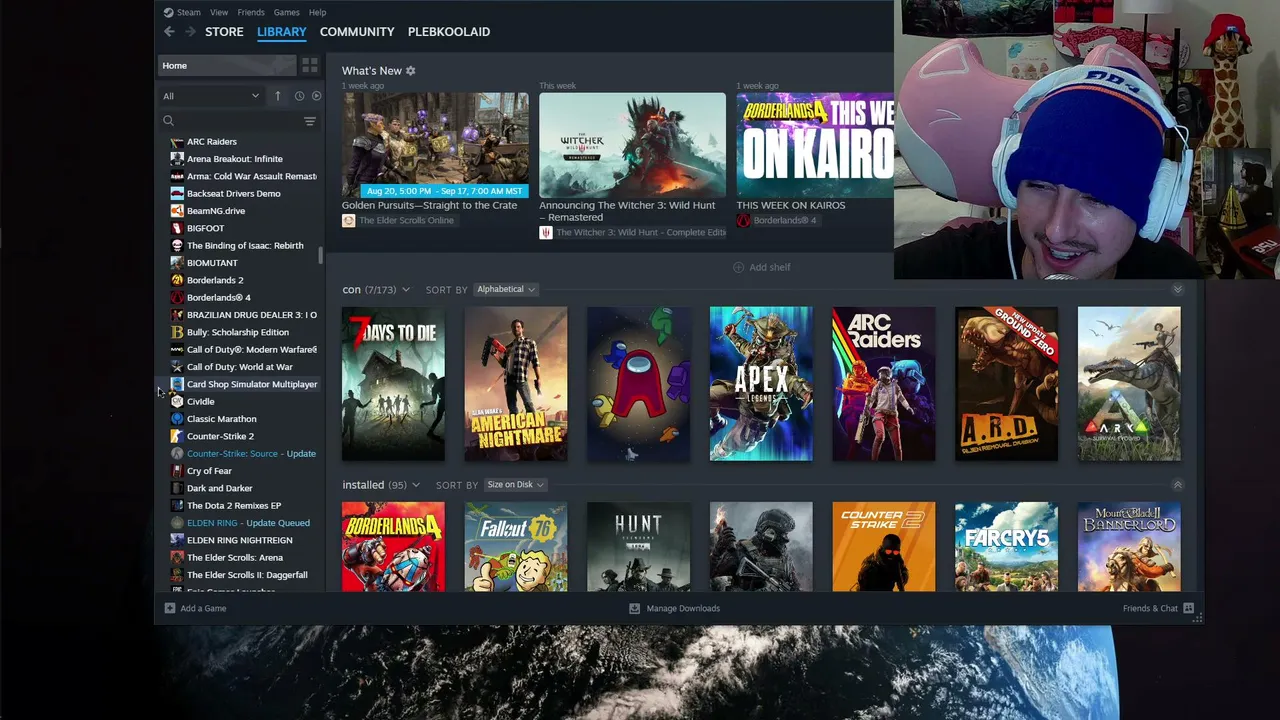The width and height of the screenshot is (1280, 720).
Task: Open the advanced filter lines icon
Action: pos(310,121)
